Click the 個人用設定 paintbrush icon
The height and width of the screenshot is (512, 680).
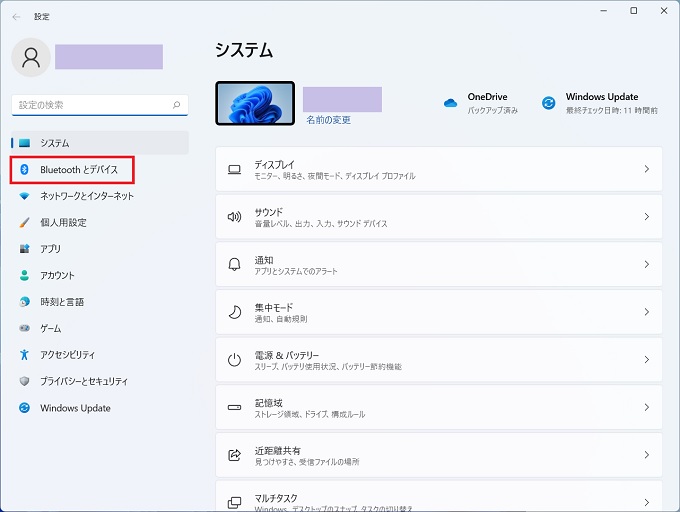24,222
